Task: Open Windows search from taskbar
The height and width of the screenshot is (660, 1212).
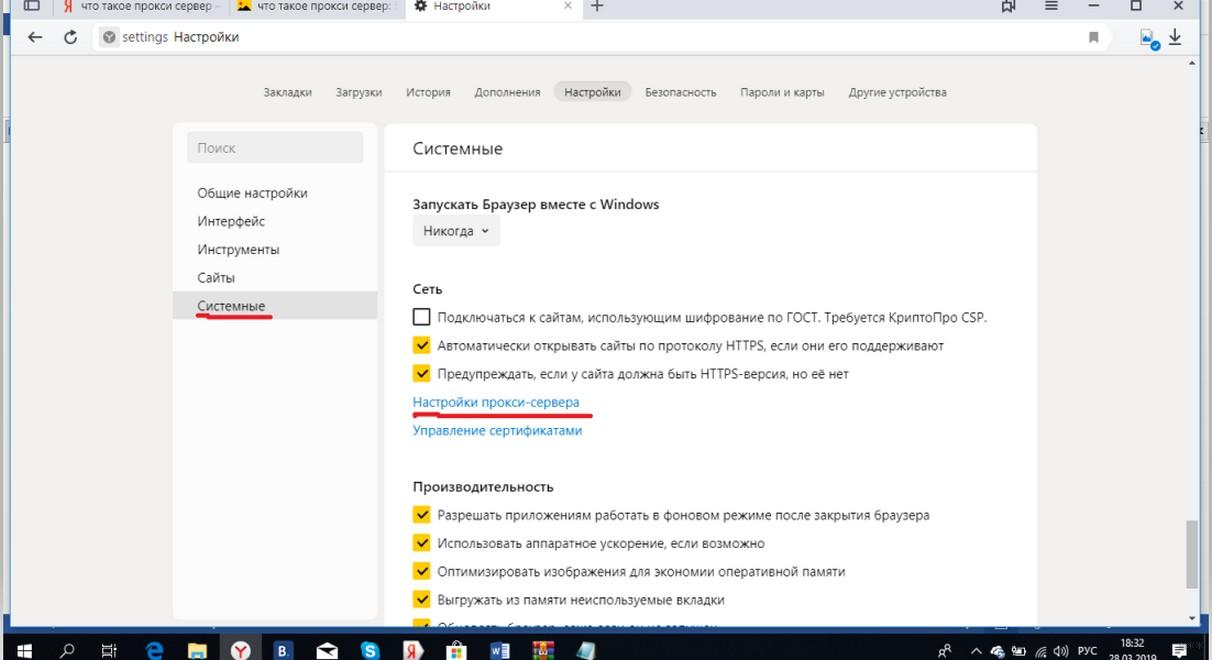Action: (67, 650)
